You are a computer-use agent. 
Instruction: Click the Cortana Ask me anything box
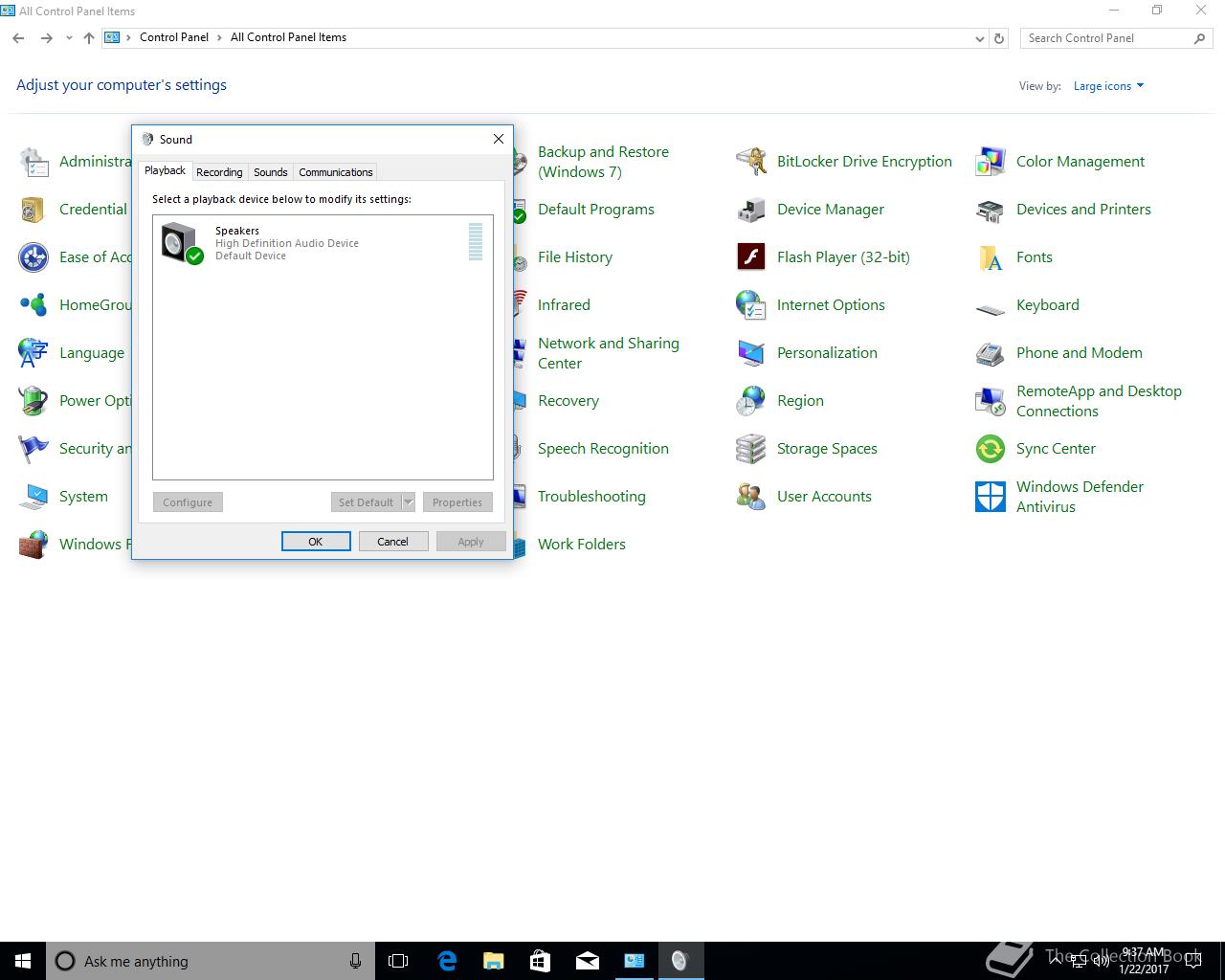[x=210, y=961]
